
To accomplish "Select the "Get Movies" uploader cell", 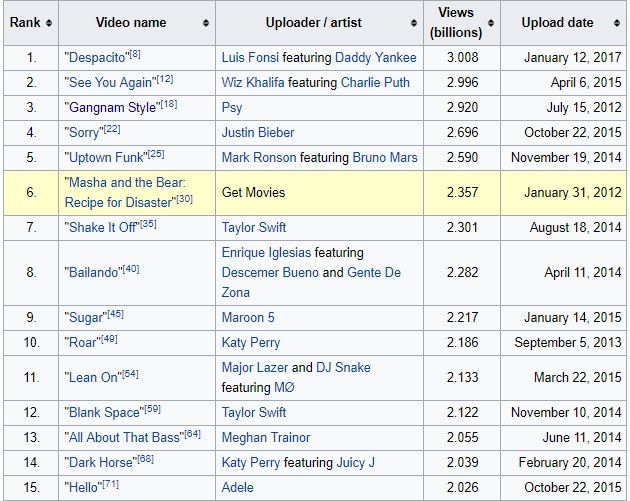I will click(319, 193).
